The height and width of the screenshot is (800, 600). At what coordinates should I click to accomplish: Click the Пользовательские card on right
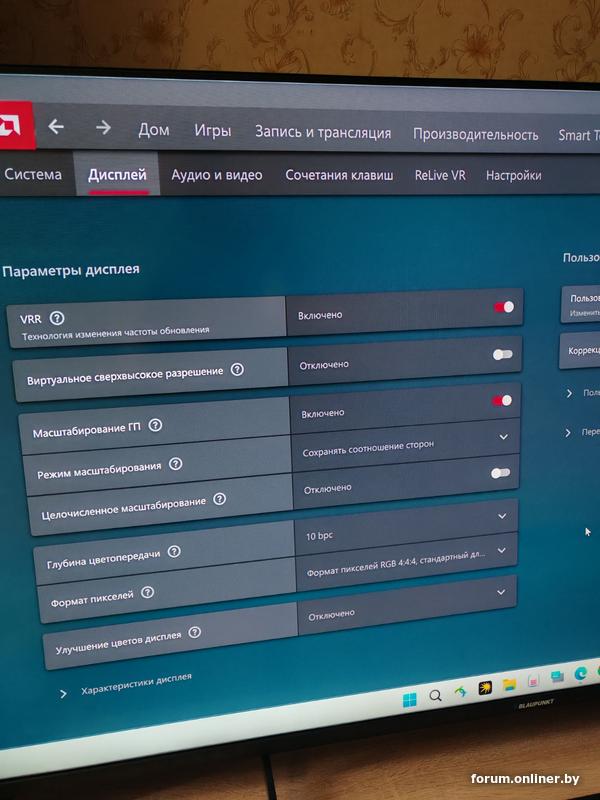tap(581, 305)
